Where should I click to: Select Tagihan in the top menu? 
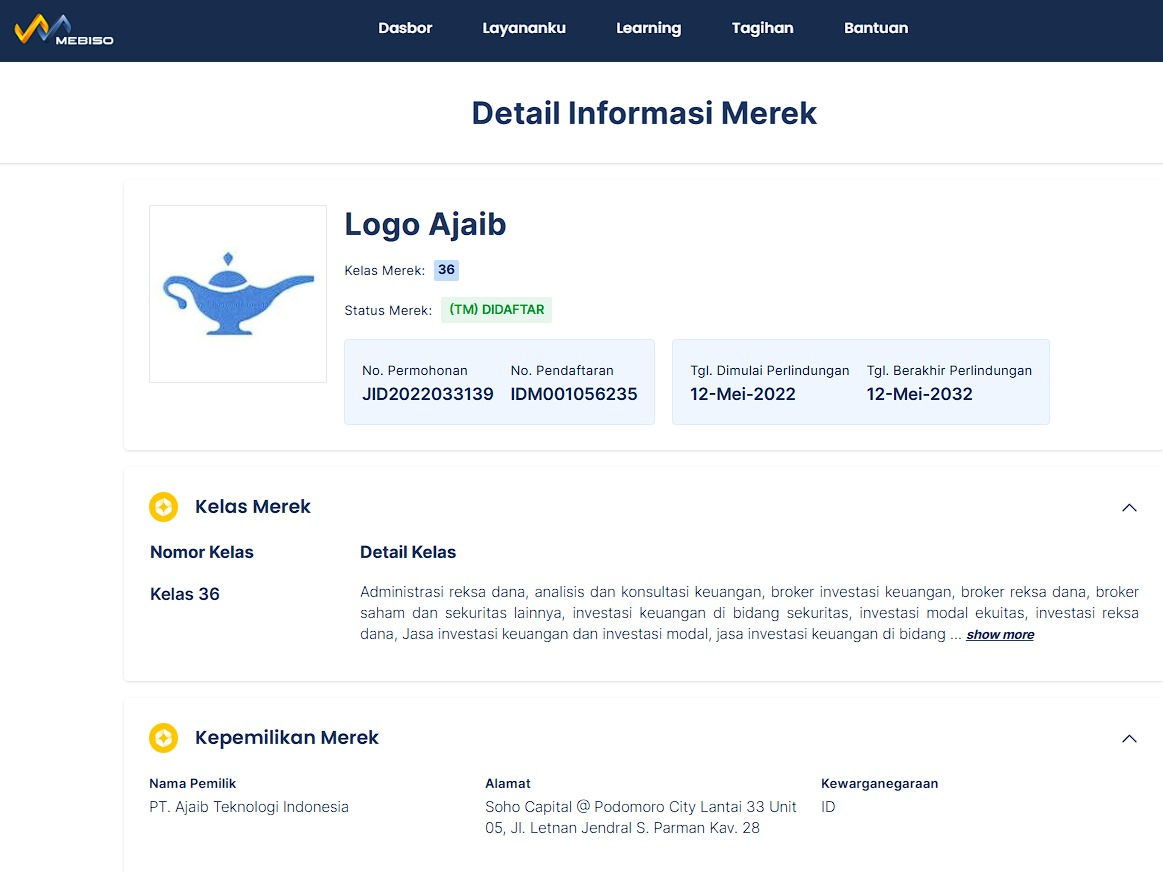[x=762, y=28]
